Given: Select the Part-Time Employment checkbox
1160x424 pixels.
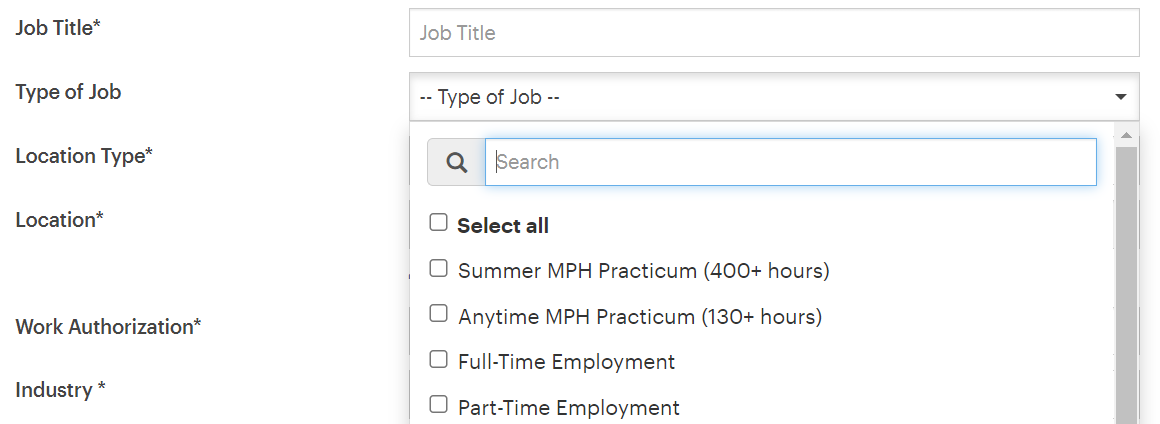Looking at the screenshot, I should point(438,405).
